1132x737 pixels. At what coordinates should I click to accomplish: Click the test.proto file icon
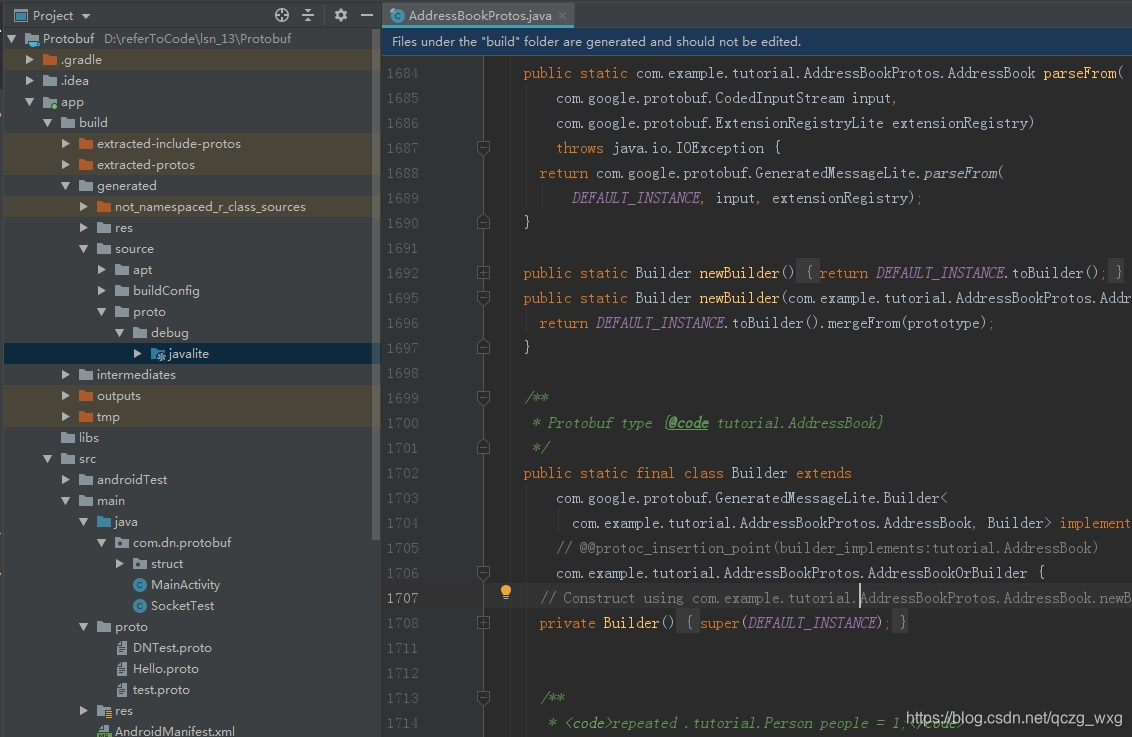[x=122, y=689]
